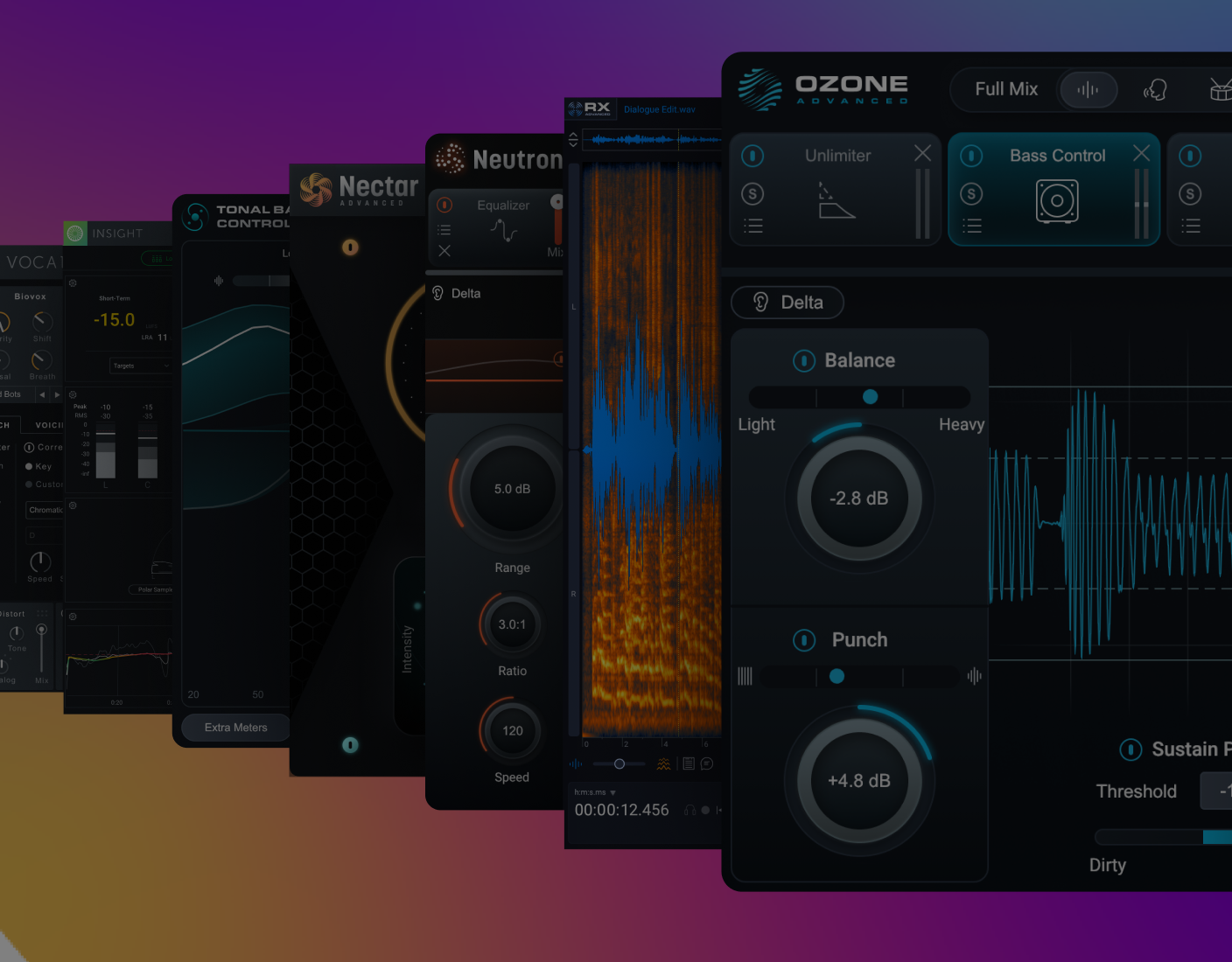The image size is (1232, 962).
Task: Click the RX timecode 00:00:12.456
Action: (622, 810)
